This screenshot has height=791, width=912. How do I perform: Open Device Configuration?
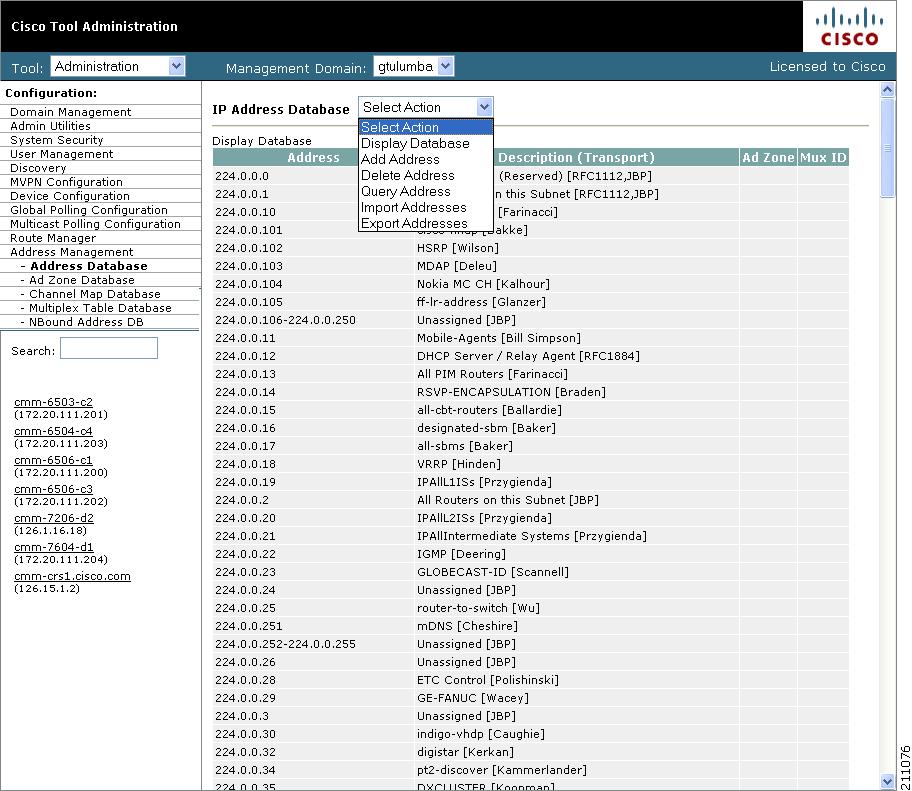(70, 196)
